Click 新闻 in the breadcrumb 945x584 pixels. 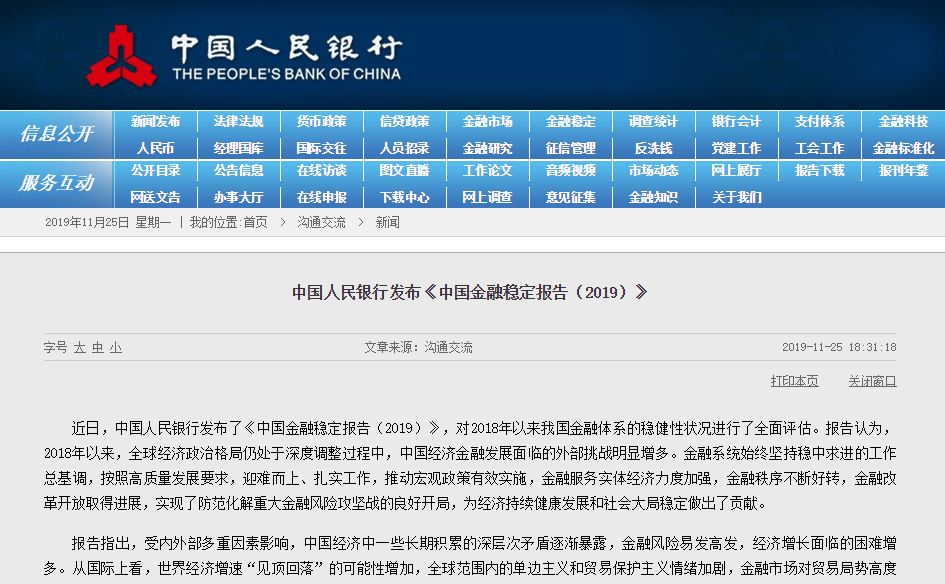388,222
